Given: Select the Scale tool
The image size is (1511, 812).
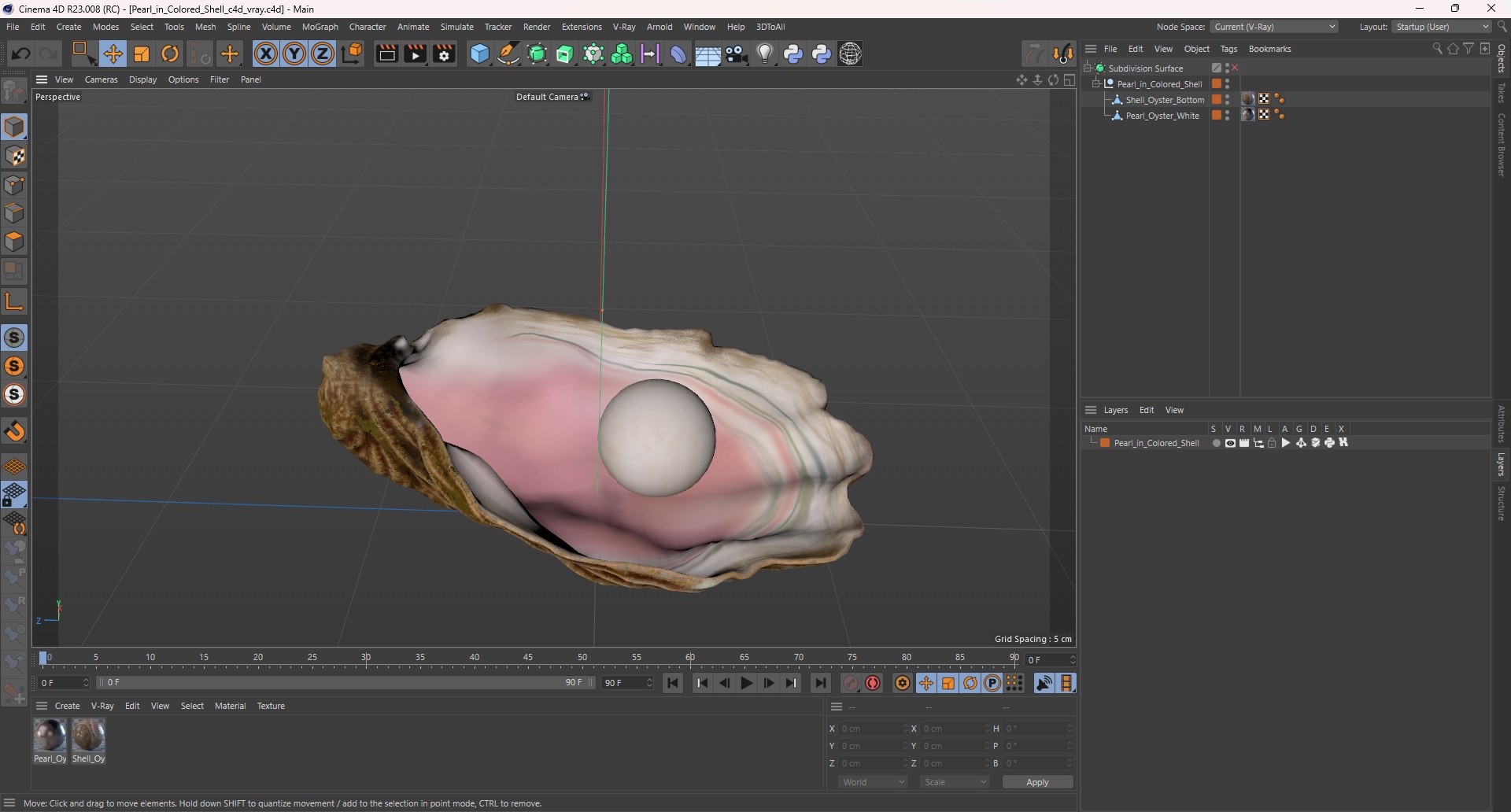Looking at the screenshot, I should (142, 54).
